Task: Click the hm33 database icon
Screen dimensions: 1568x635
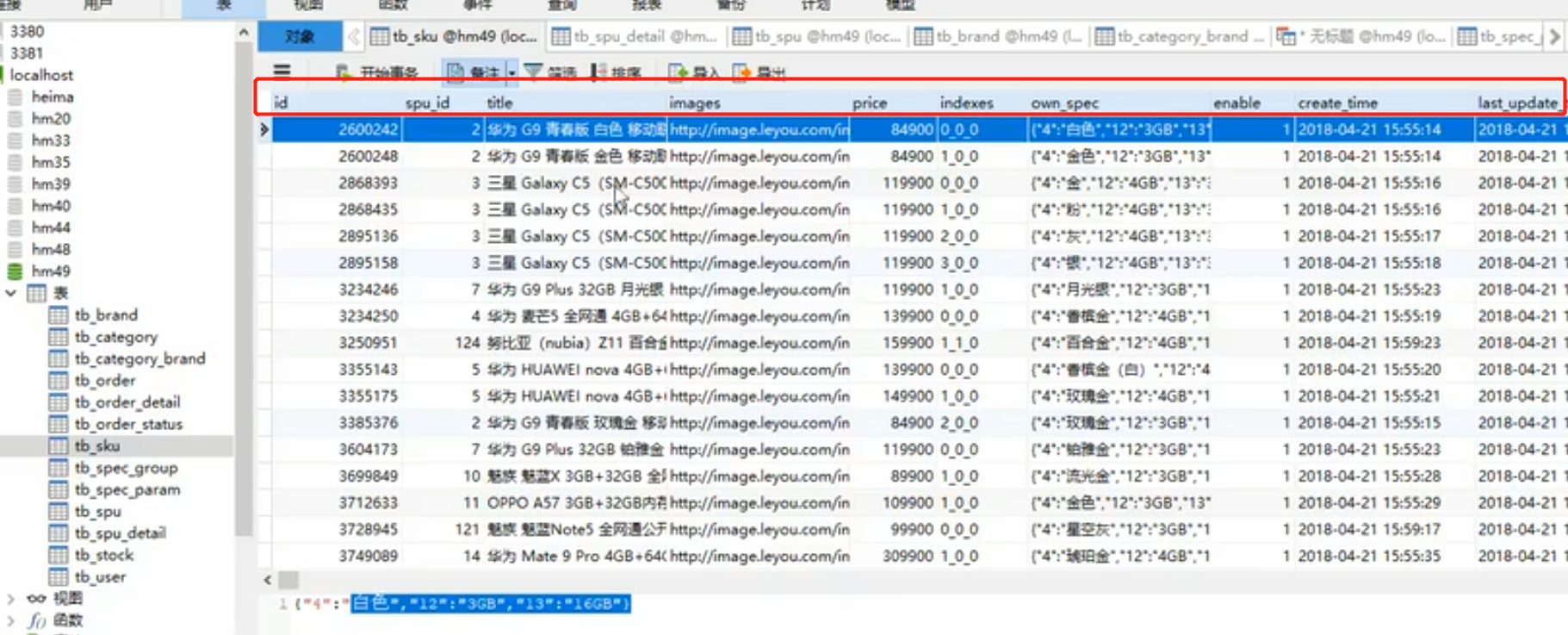Action: coord(15,140)
